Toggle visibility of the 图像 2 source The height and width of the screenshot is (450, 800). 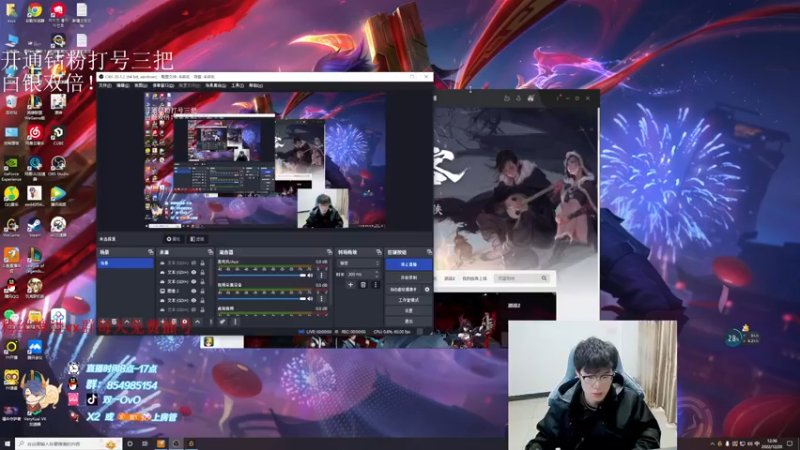coord(193,291)
